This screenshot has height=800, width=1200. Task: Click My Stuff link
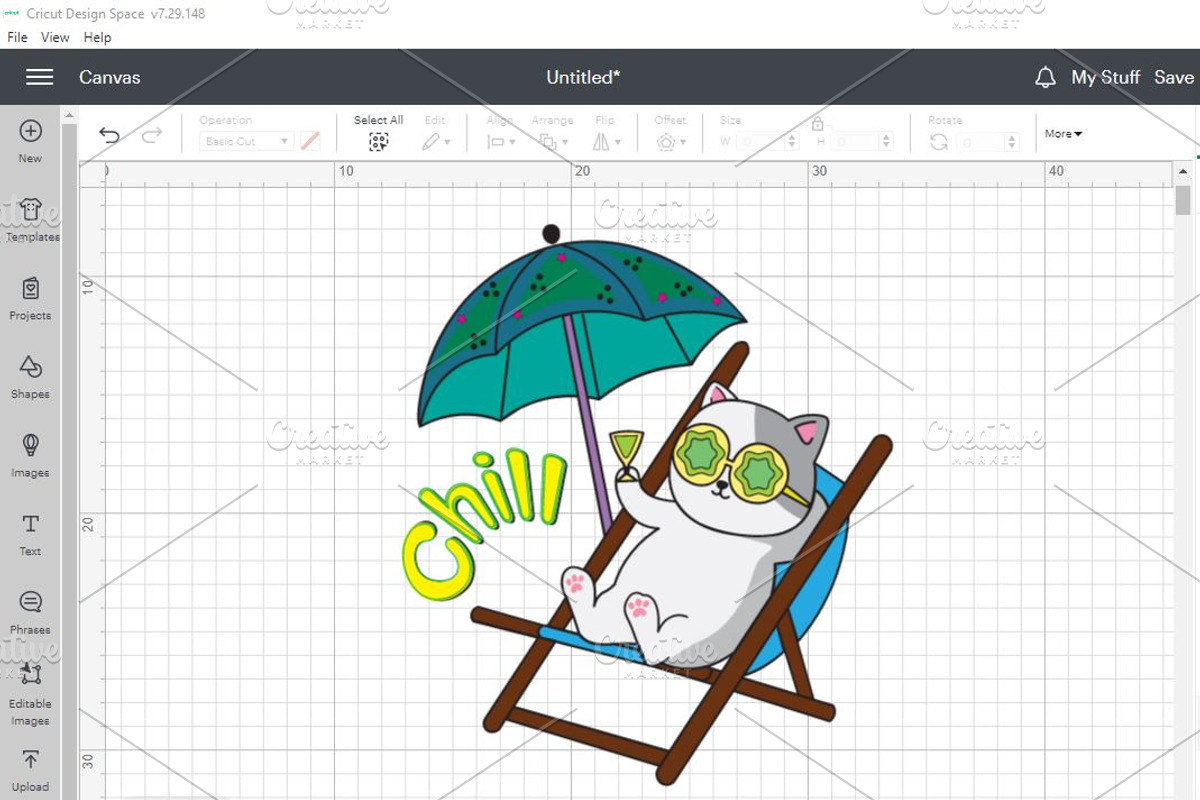(1105, 77)
